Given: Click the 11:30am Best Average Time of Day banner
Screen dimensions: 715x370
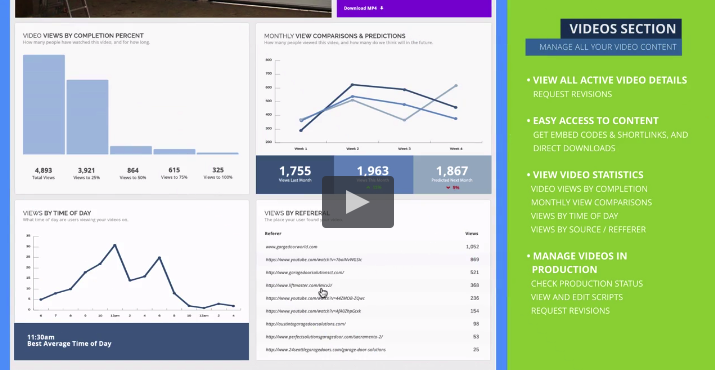Looking at the screenshot, I should [x=131, y=341].
